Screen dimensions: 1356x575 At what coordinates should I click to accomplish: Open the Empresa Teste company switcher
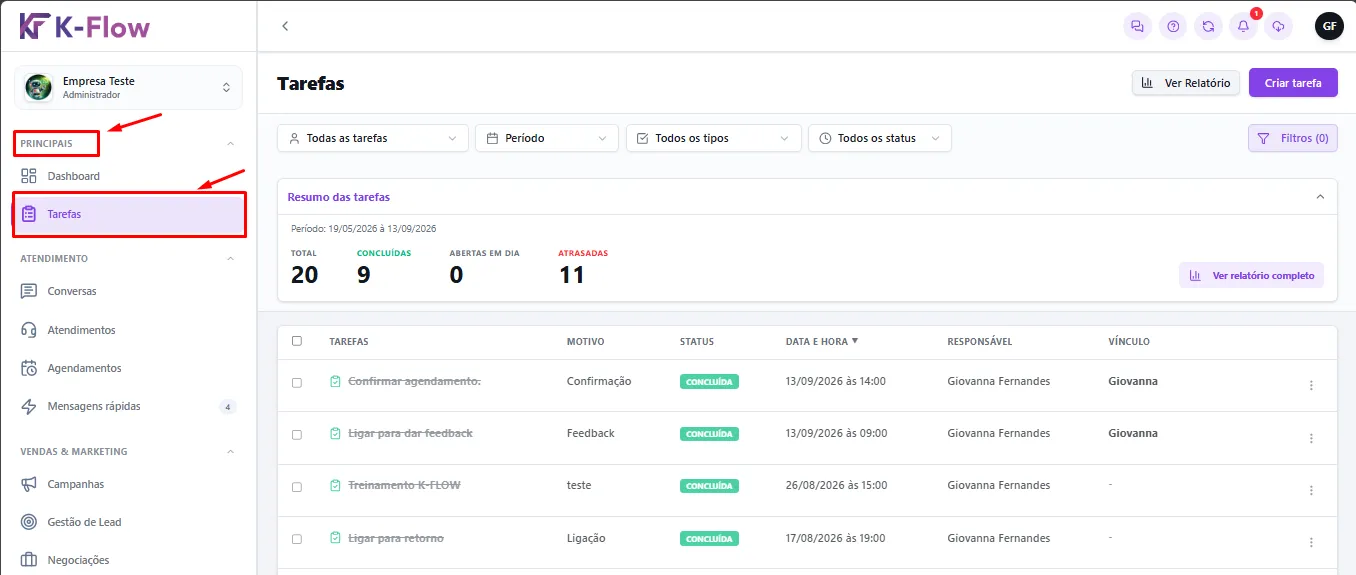click(128, 87)
